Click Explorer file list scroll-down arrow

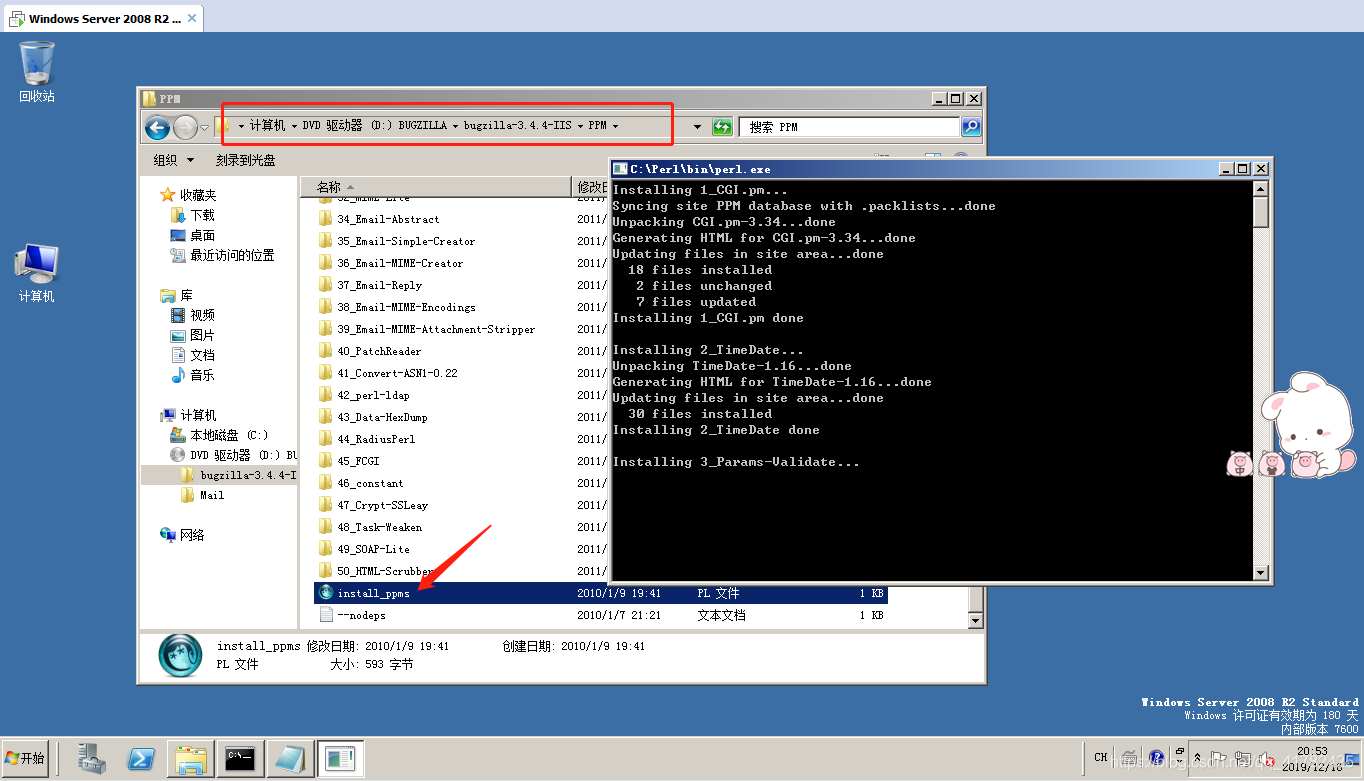pos(976,621)
